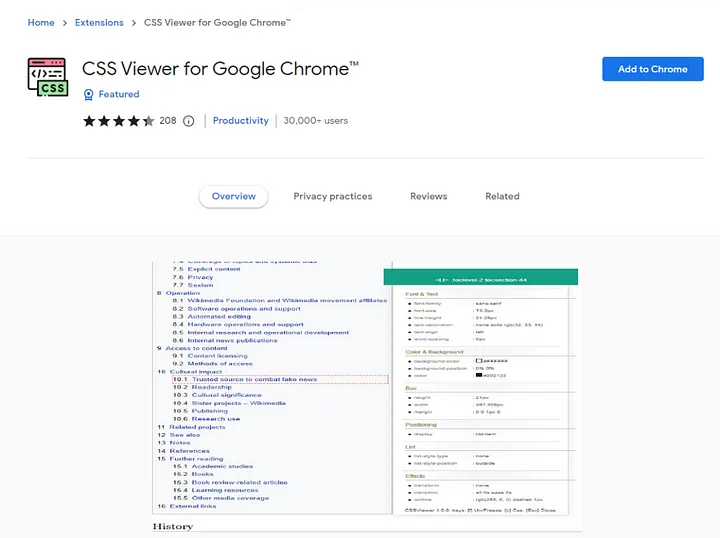Select the Overview tab
720x538 pixels.
[x=233, y=196]
